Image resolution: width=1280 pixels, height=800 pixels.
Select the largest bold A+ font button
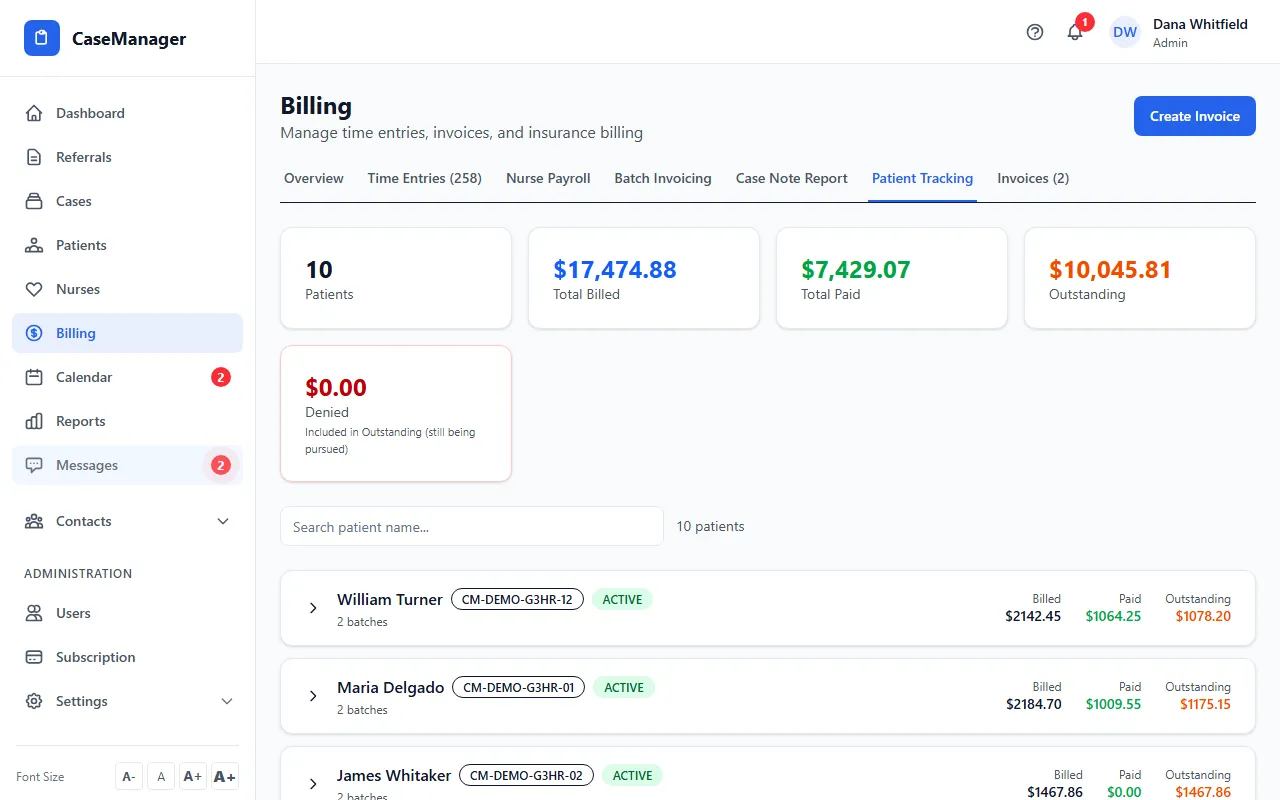(225, 777)
